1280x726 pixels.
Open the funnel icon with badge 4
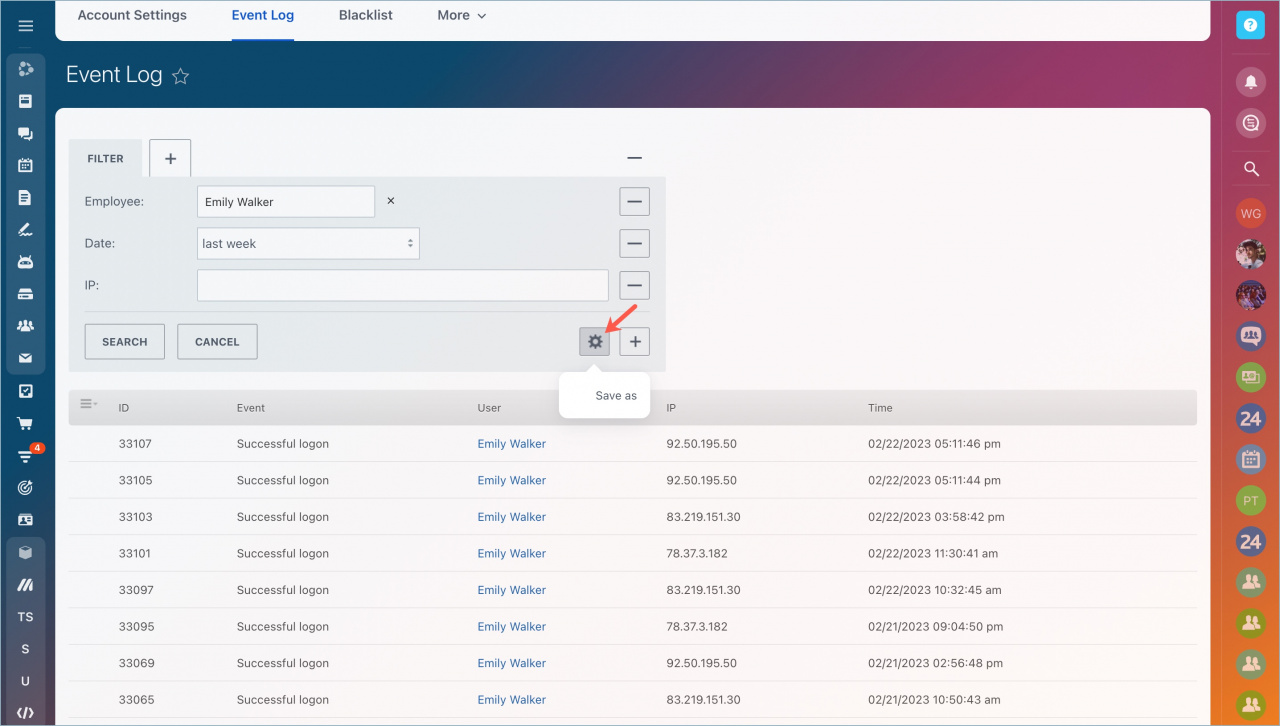[26, 456]
